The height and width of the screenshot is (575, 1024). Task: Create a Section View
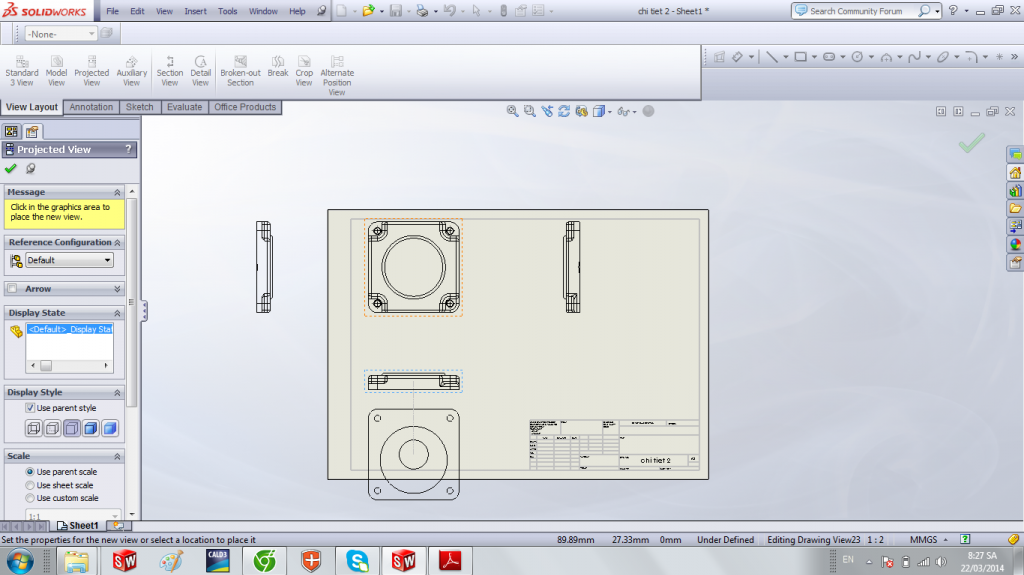[170, 71]
